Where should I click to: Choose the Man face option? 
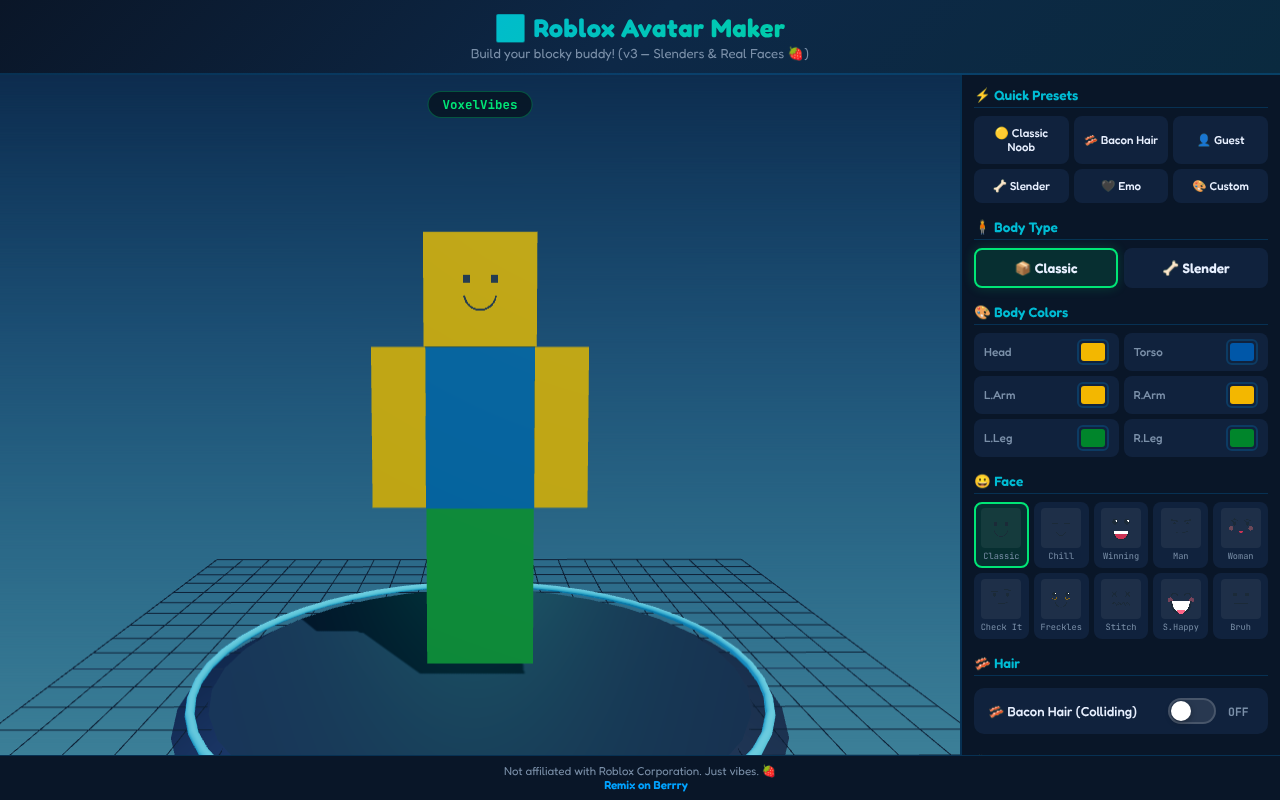point(1180,534)
